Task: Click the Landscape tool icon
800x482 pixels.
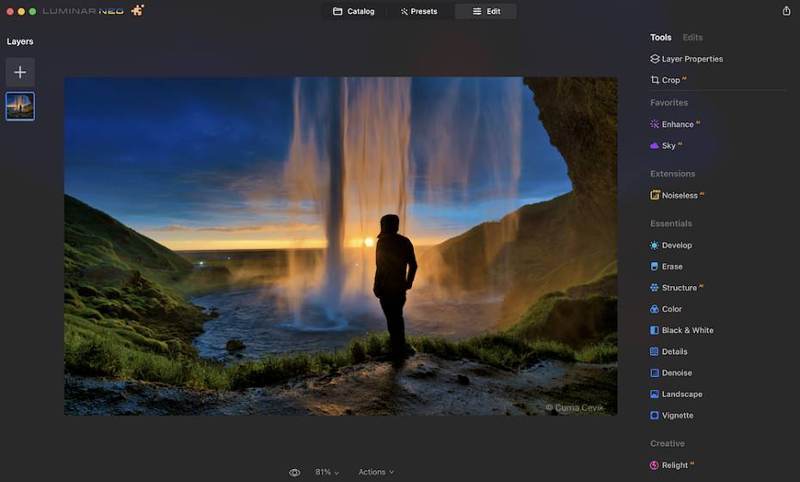Action: pyautogui.click(x=655, y=394)
